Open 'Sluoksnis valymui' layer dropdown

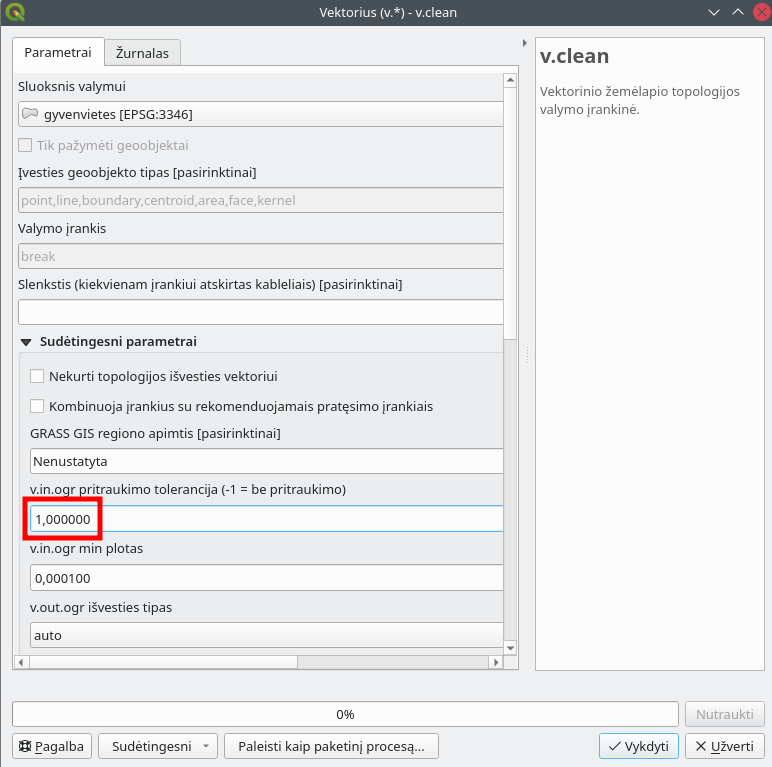click(261, 114)
